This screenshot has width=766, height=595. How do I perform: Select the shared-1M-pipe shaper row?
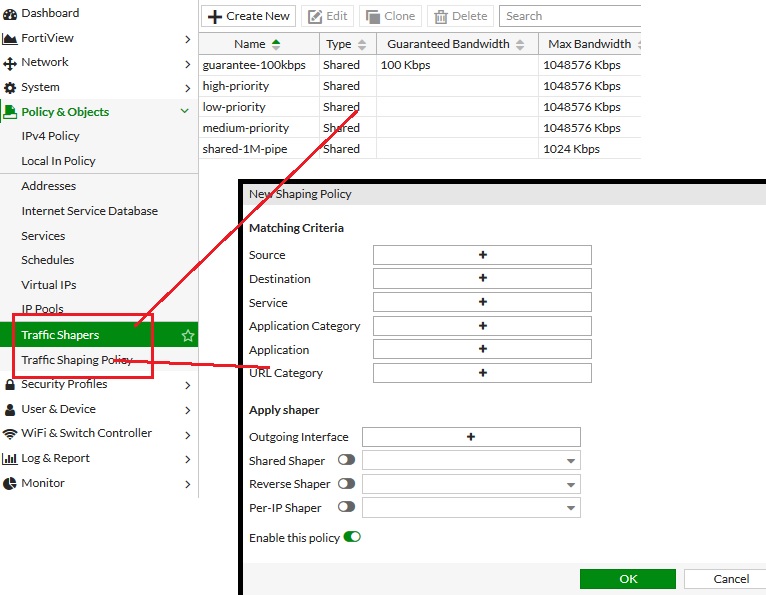coord(420,149)
